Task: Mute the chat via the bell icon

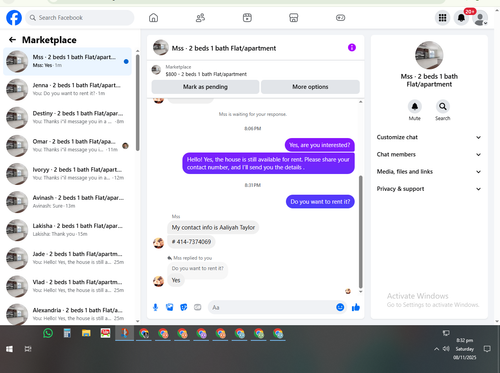Action: coord(415,107)
